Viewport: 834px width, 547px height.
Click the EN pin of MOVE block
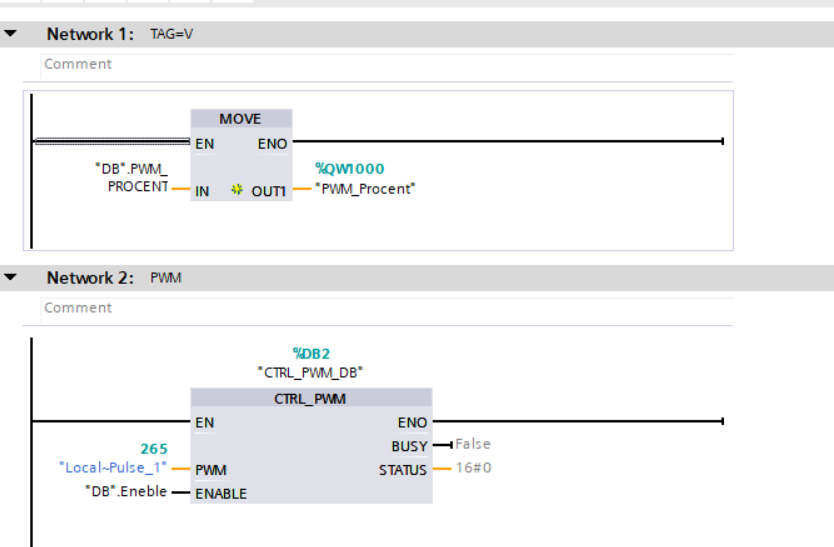click(205, 144)
